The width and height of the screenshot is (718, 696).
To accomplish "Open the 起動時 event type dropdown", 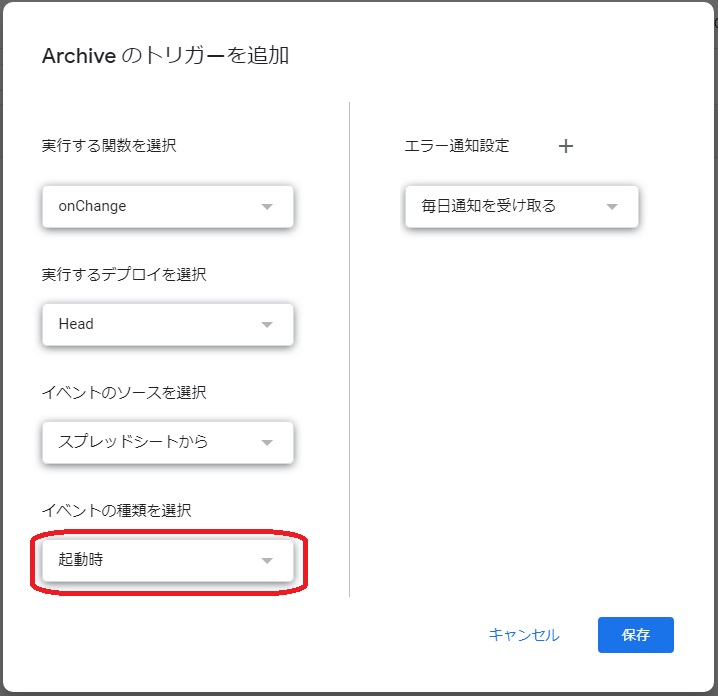I will [168, 560].
